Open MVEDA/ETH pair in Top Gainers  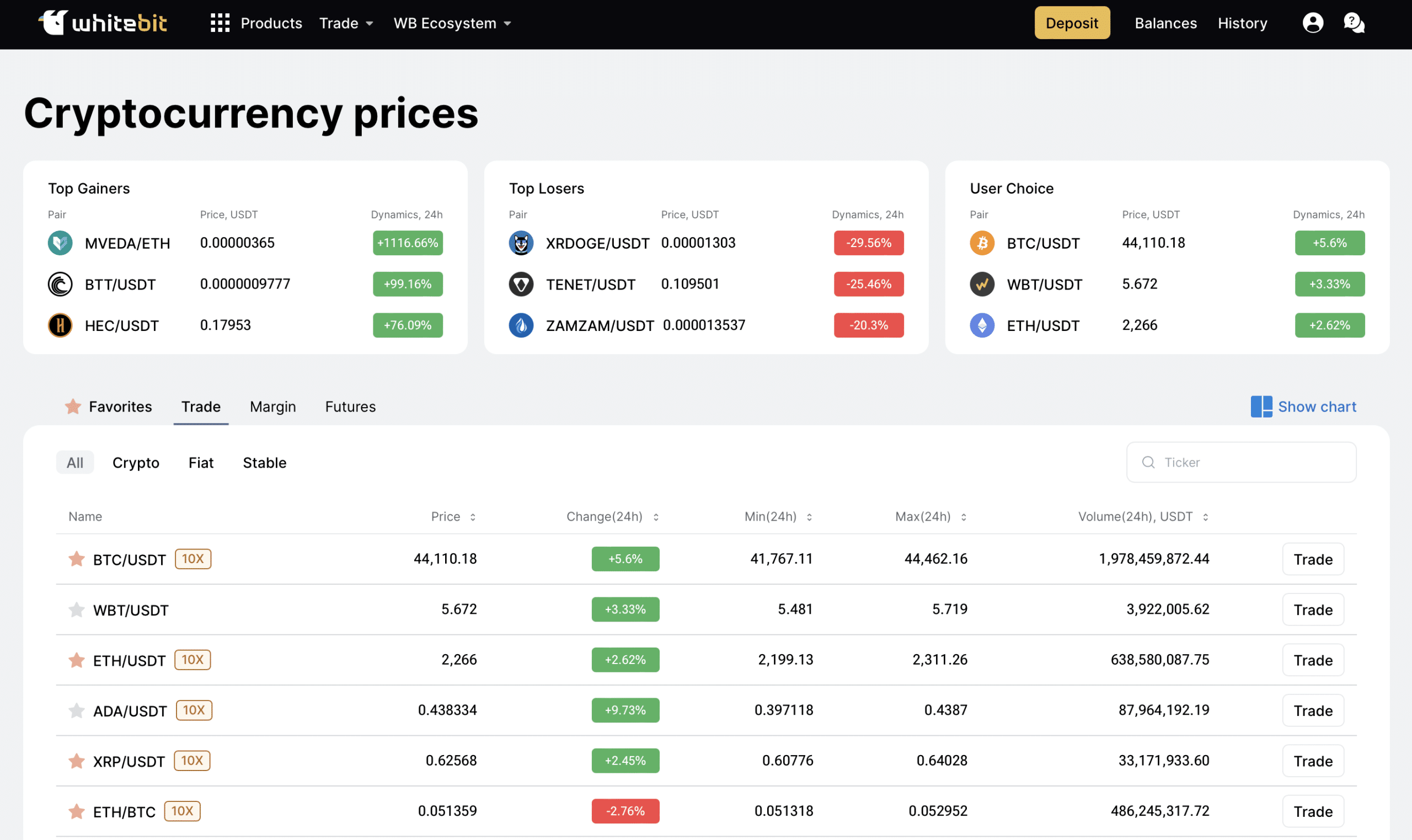127,243
